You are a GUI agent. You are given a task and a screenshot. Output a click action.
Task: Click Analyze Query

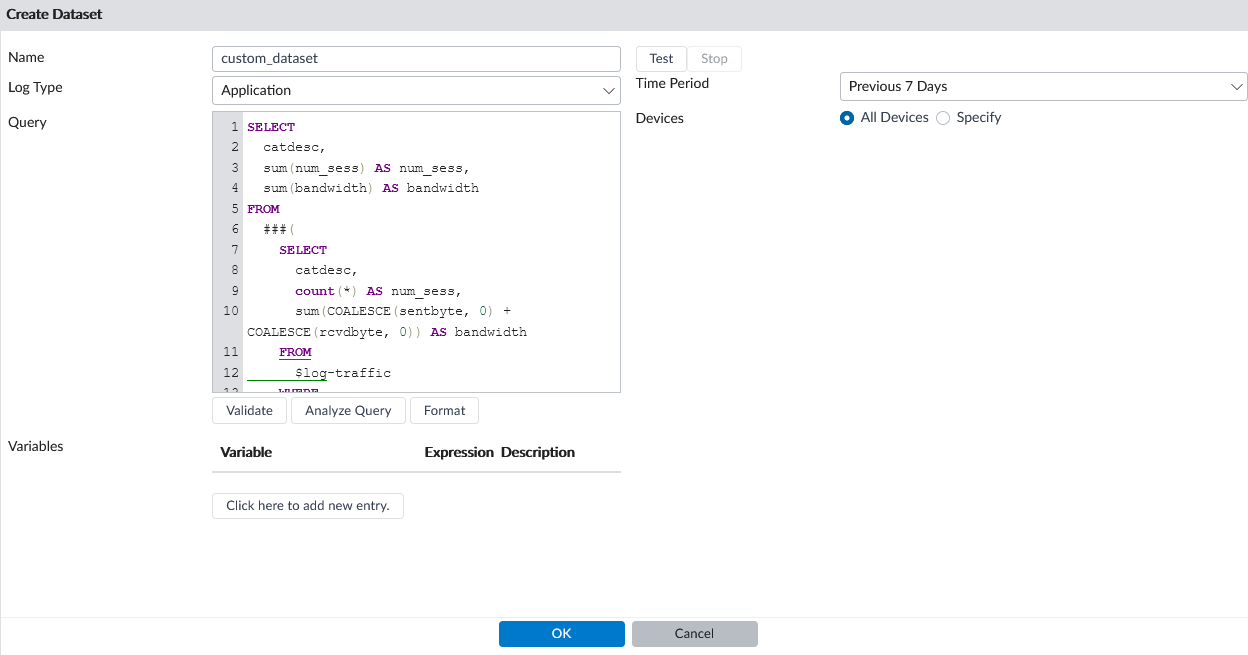(348, 410)
